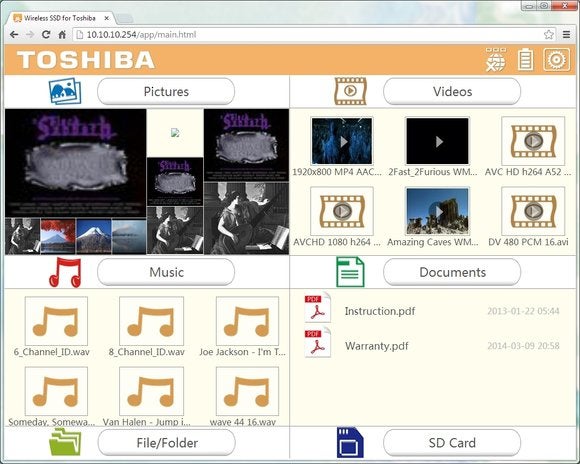Play 6_Channel_ID.wav music icon

pos(56,321)
